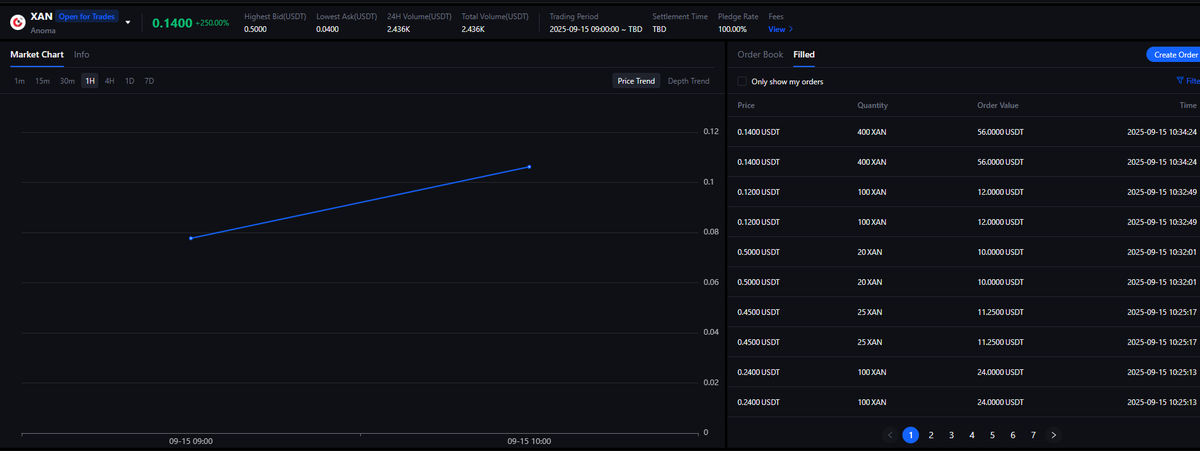
Task: Click the Open for Trades badge
Action: 87,16
